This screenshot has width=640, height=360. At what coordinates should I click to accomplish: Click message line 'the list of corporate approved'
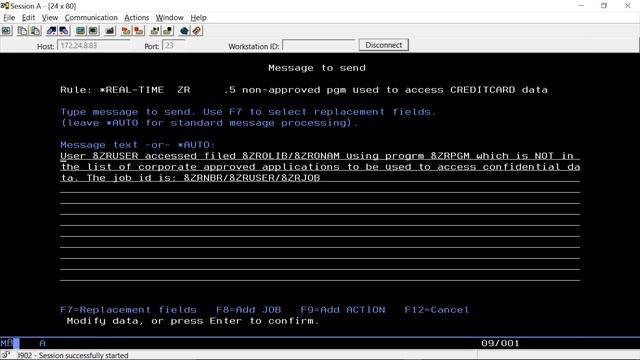coord(320,167)
